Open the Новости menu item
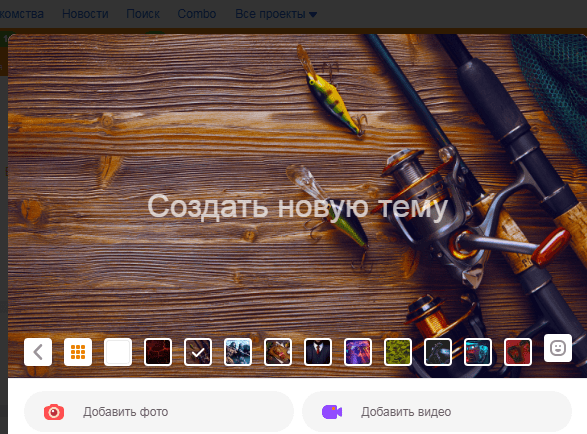The height and width of the screenshot is (434, 587). click(85, 14)
